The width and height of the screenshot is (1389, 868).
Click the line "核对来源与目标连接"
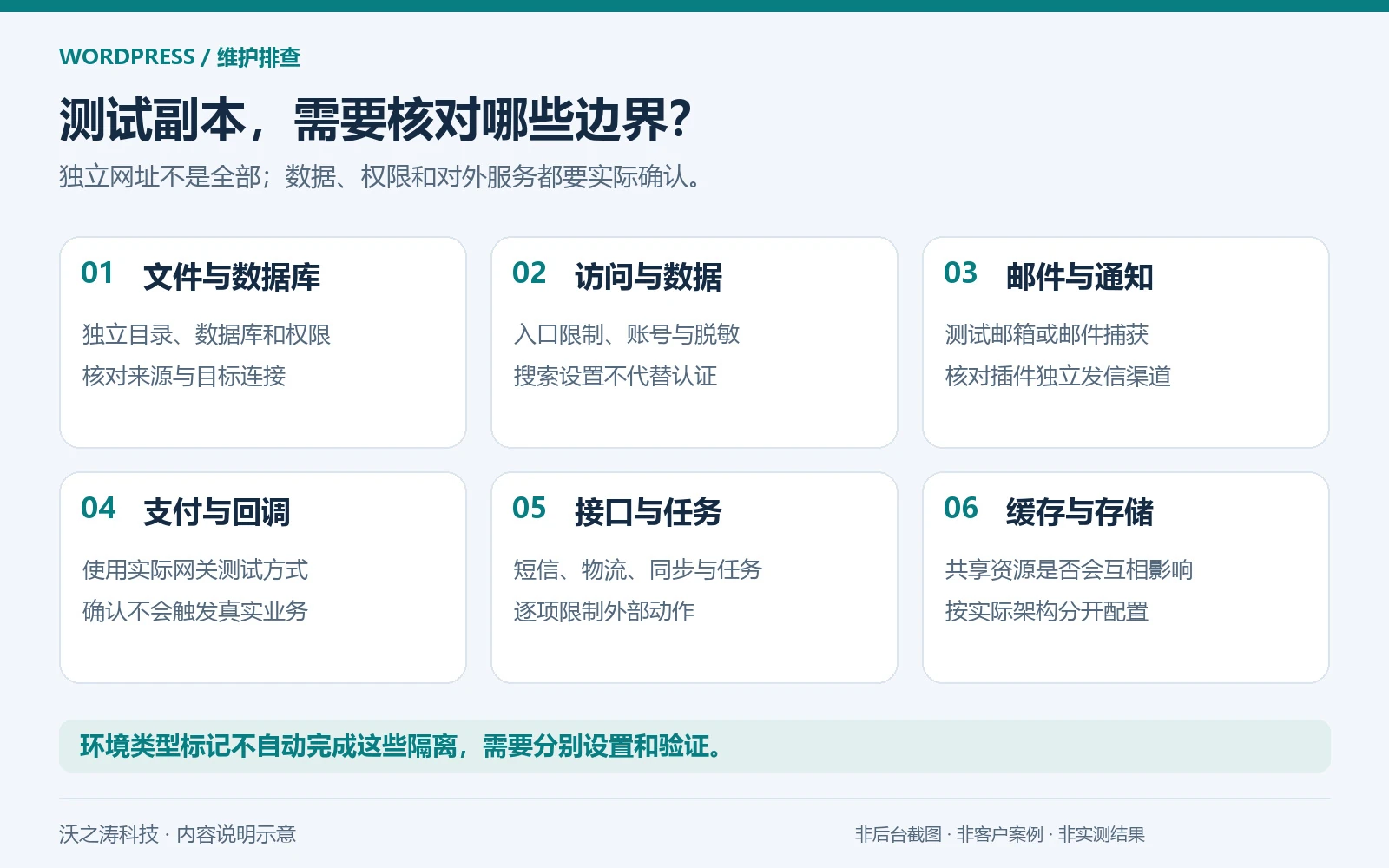pos(184,376)
